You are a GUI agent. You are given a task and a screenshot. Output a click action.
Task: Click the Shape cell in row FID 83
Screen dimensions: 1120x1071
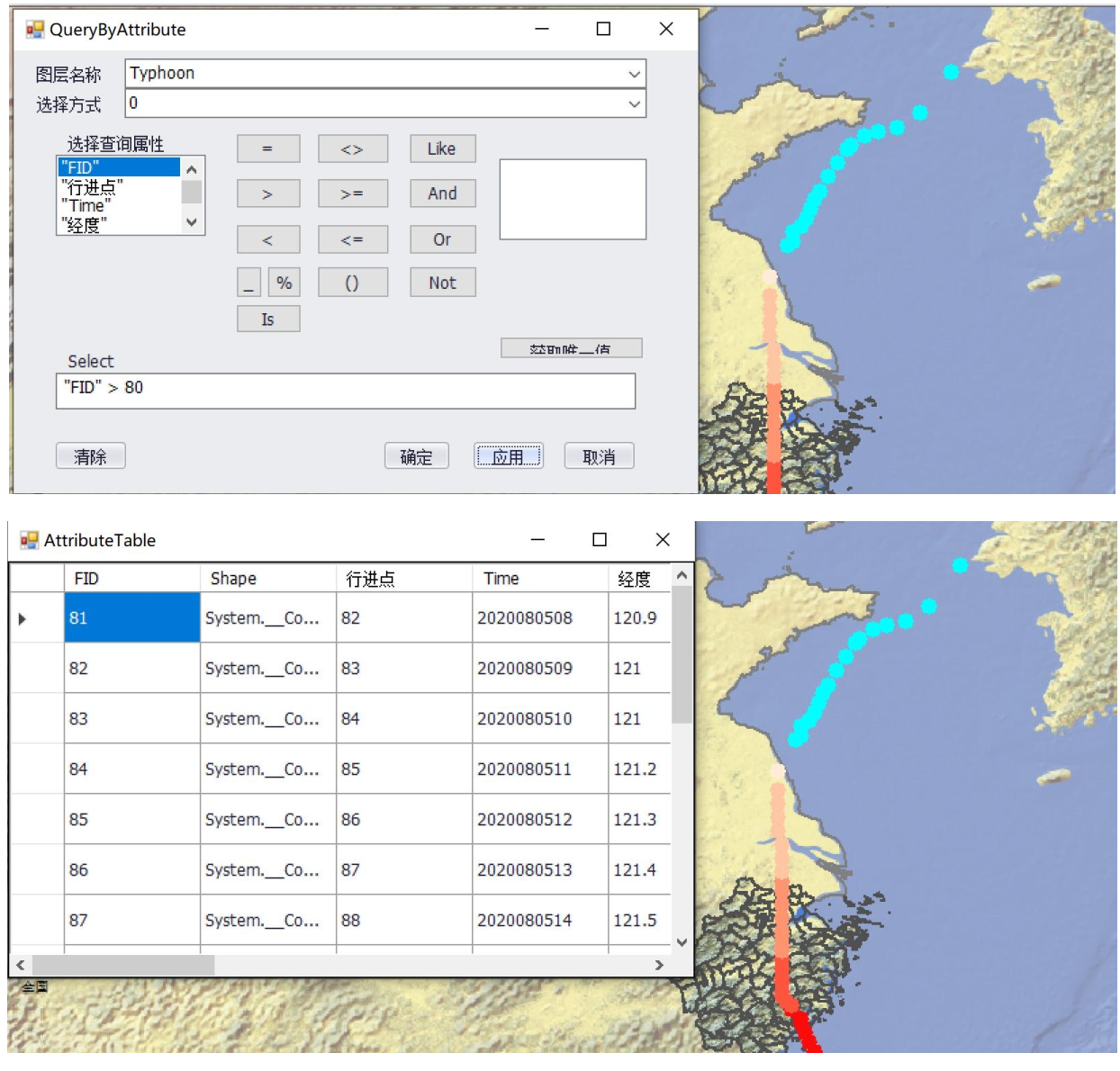point(268,719)
